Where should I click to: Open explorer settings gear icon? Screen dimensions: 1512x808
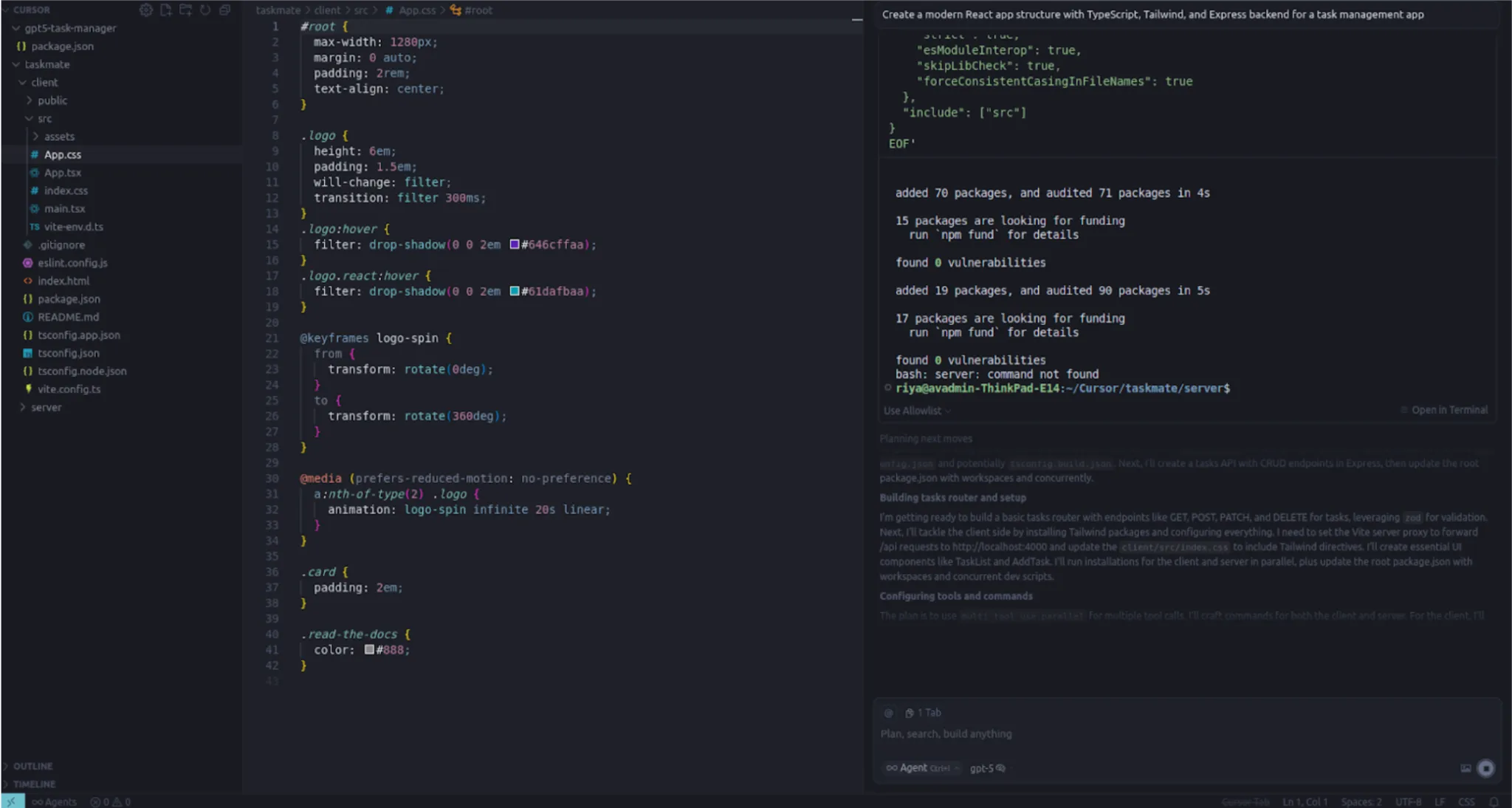146,10
